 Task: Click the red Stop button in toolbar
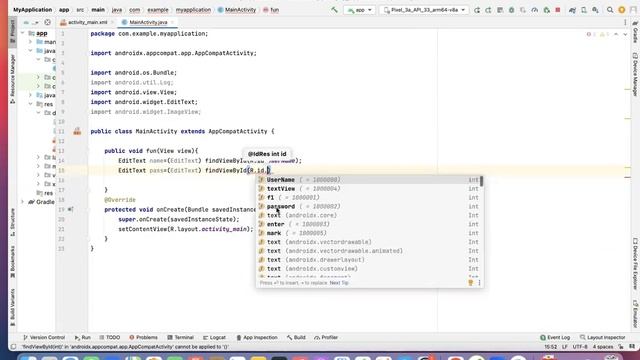point(558,10)
